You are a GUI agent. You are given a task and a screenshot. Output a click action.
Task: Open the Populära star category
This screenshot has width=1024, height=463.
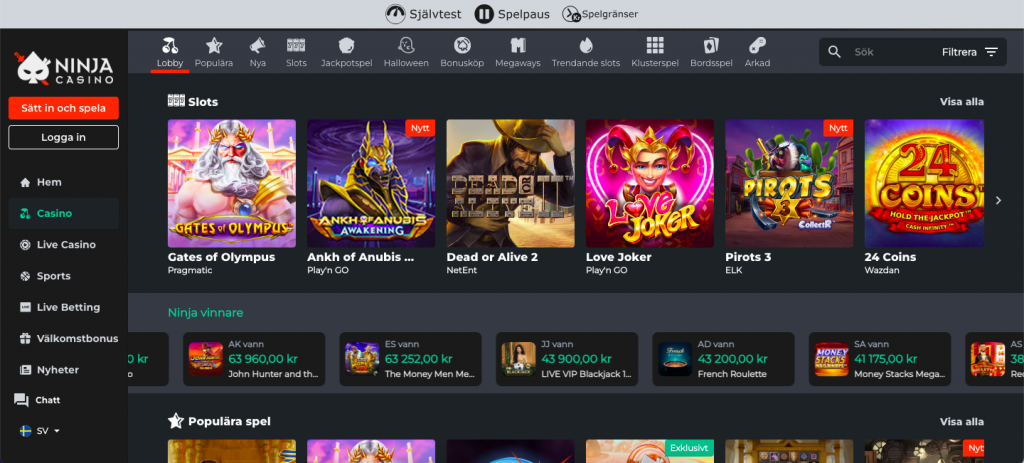[x=214, y=46]
